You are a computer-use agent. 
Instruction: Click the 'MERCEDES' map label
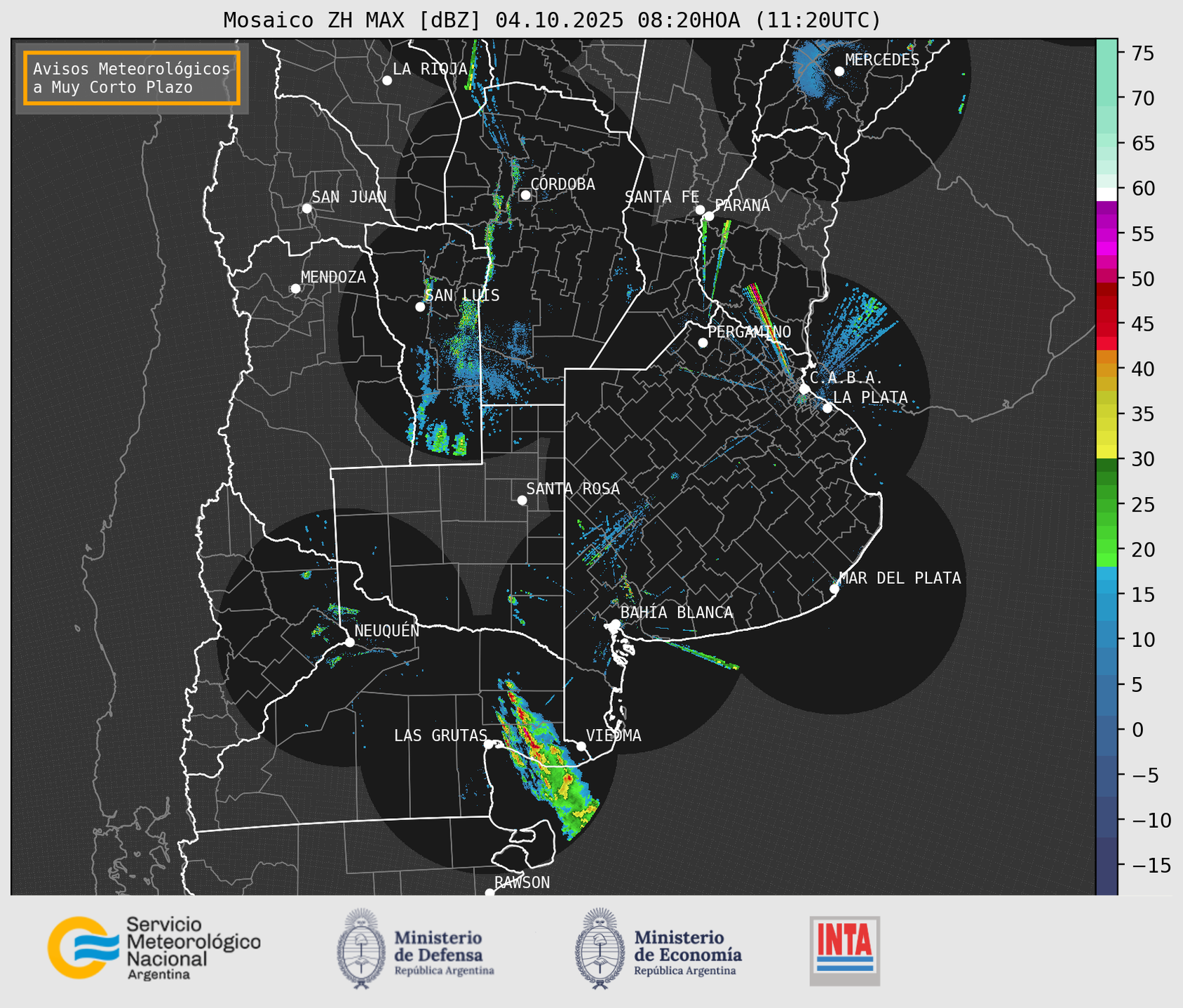(x=882, y=60)
